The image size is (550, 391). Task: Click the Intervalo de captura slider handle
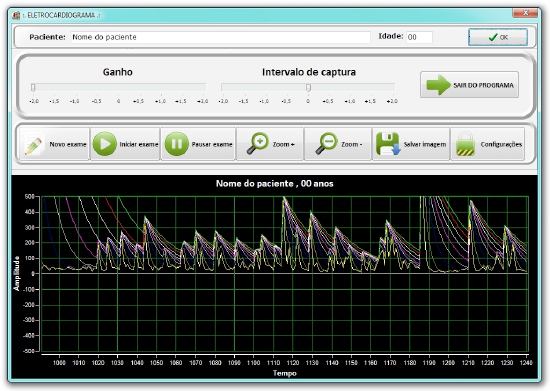point(308,87)
